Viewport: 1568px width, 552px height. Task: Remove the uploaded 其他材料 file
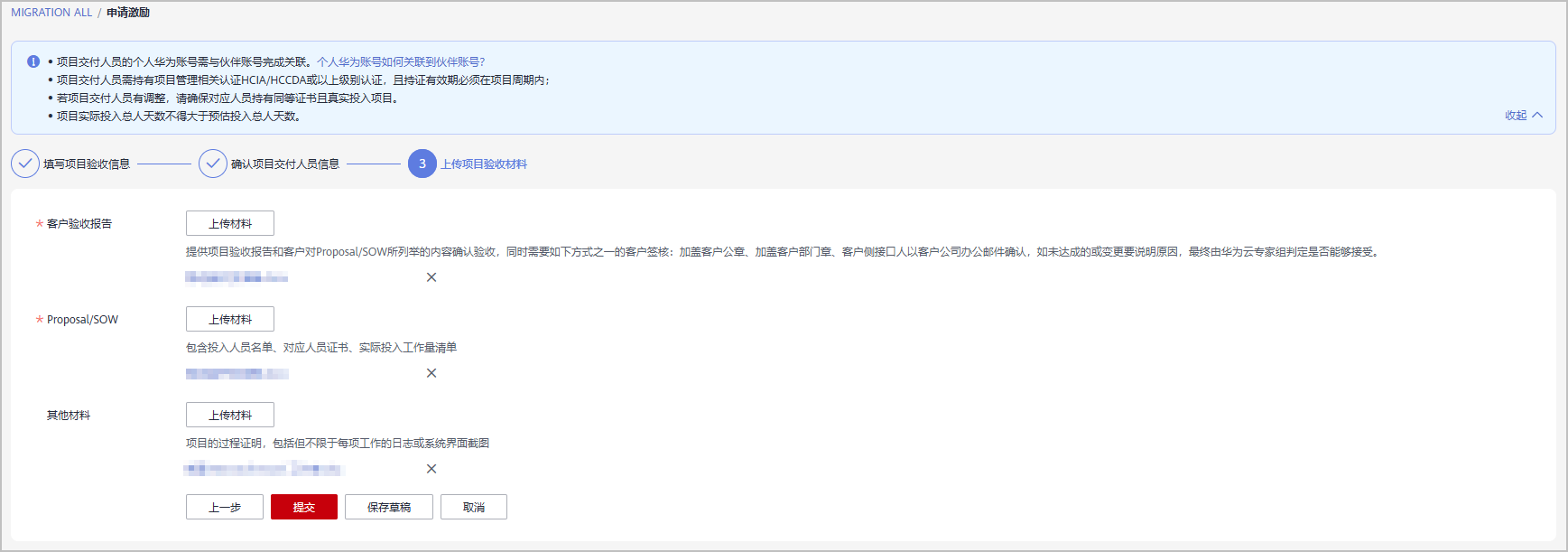coord(431,469)
